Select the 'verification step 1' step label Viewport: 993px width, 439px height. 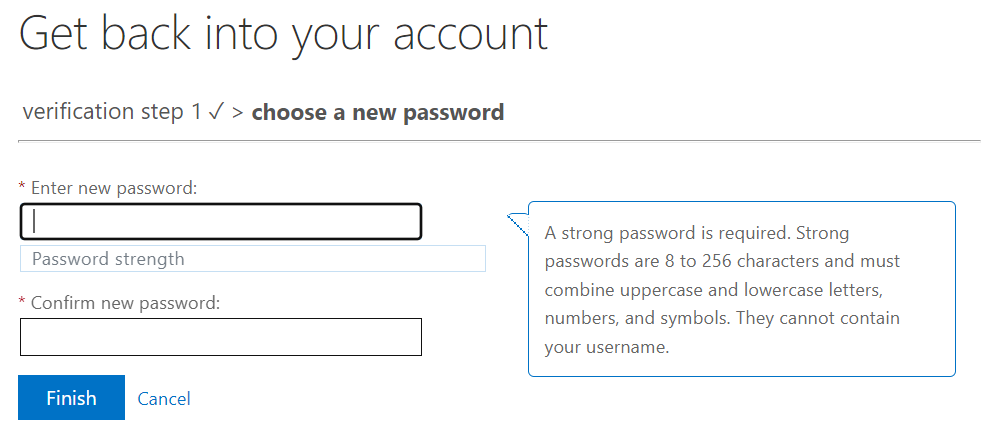click(x=112, y=112)
